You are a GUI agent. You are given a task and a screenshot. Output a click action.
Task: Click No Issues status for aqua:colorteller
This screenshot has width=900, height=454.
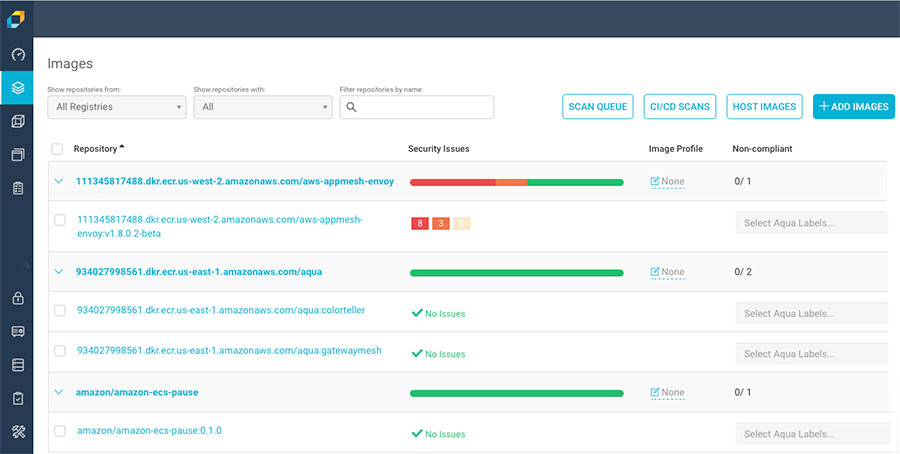[439, 313]
